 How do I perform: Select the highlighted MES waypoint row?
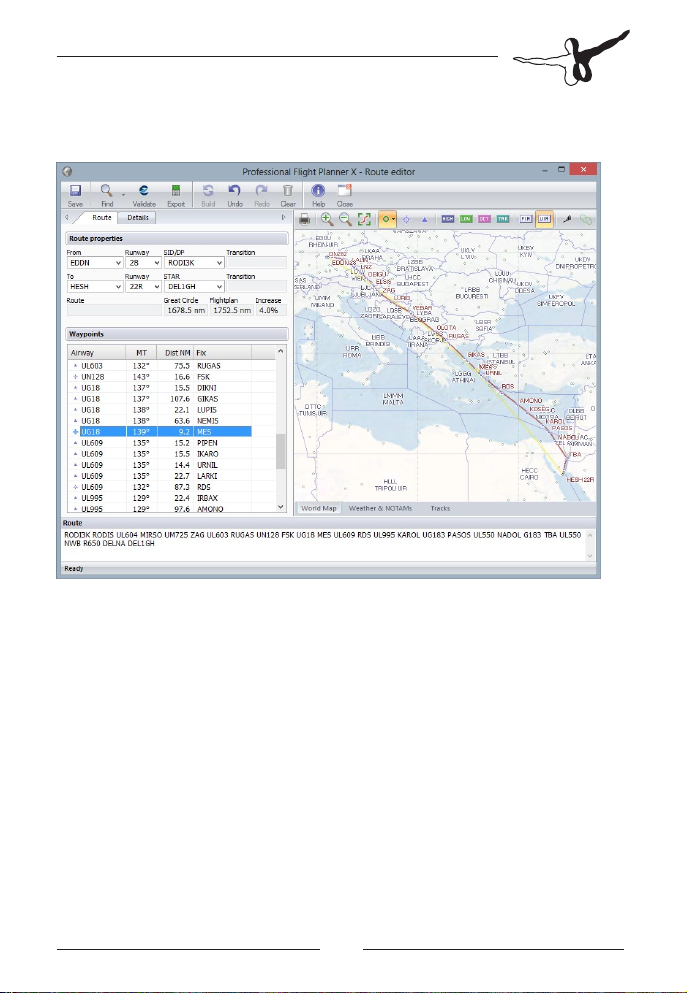160,432
